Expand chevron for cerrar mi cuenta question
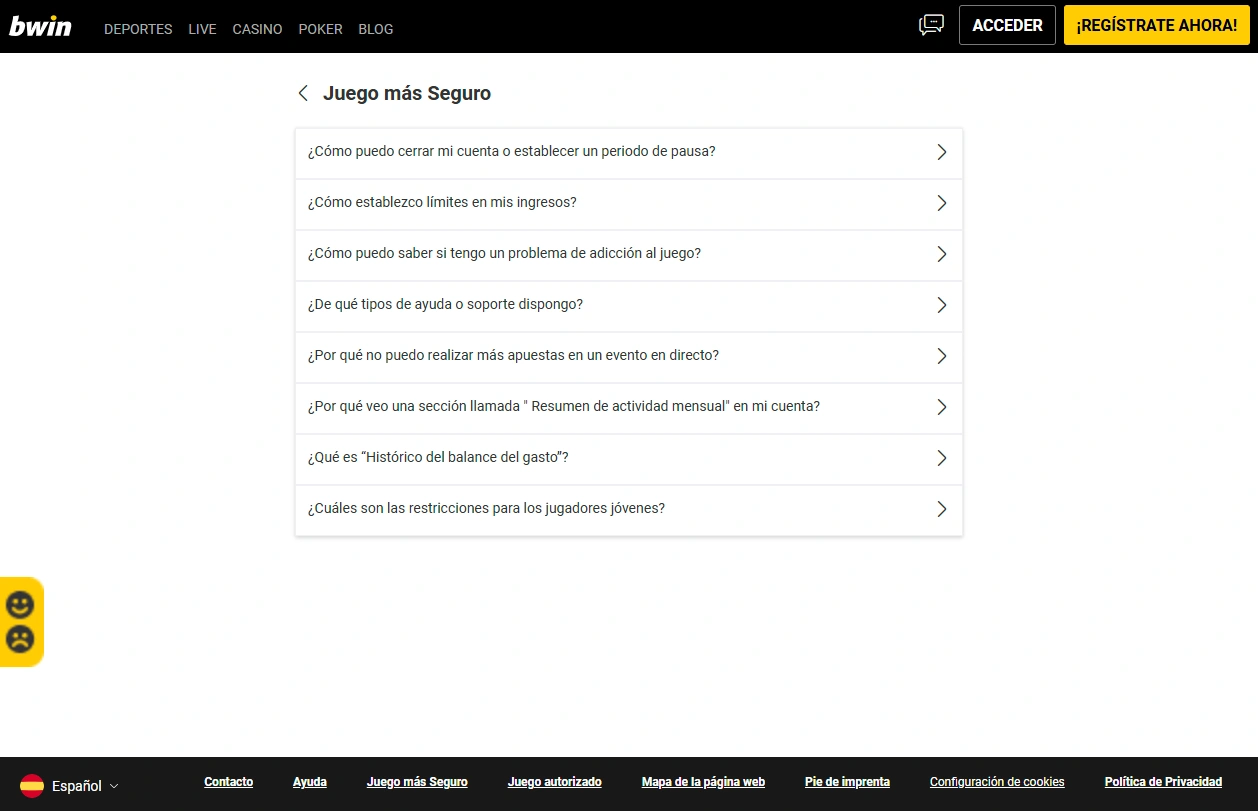 (x=941, y=152)
